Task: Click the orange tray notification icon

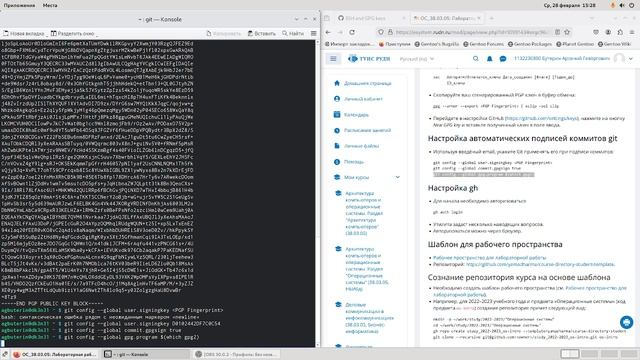Action: (612, 5)
